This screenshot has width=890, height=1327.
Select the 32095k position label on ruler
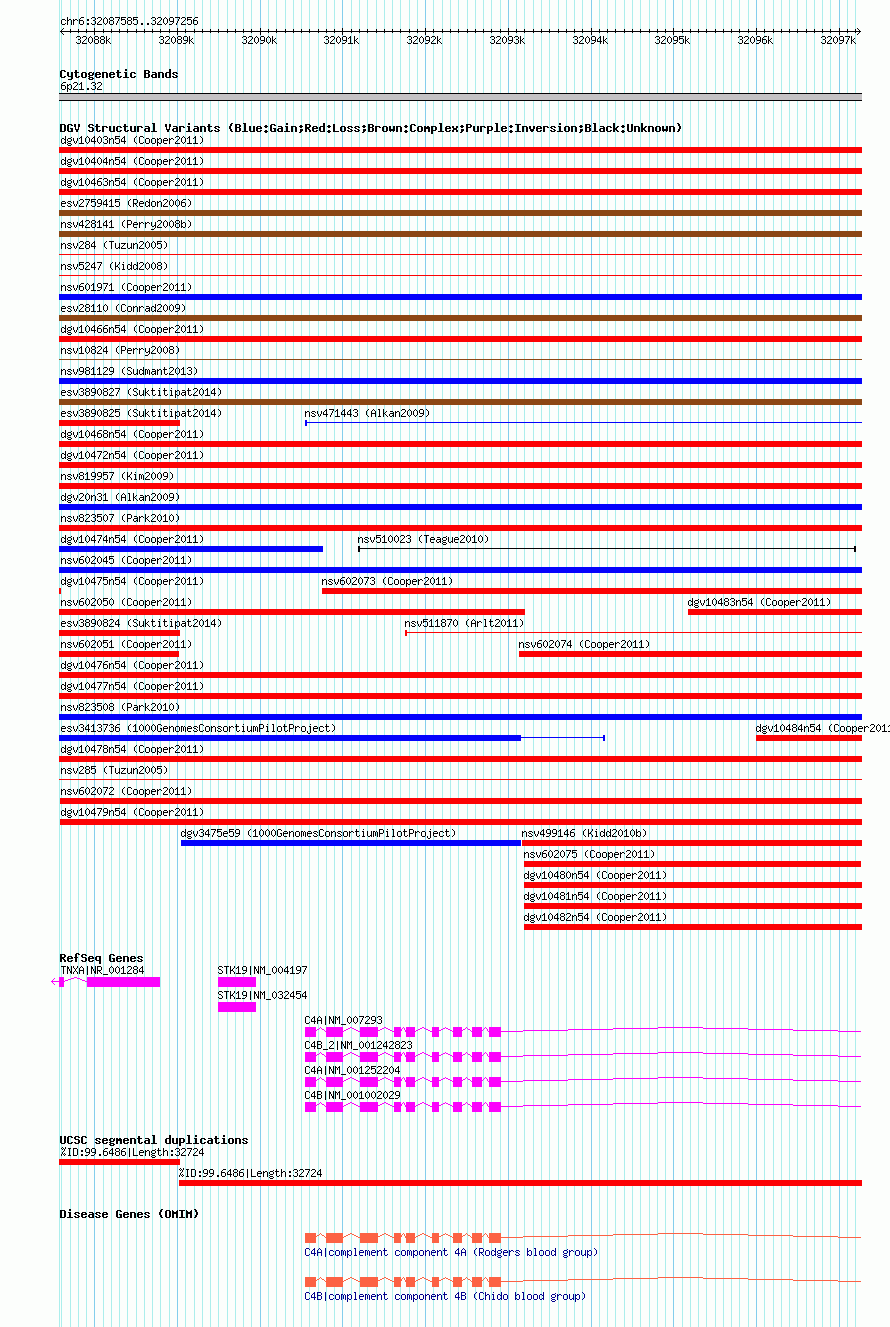click(x=672, y=40)
